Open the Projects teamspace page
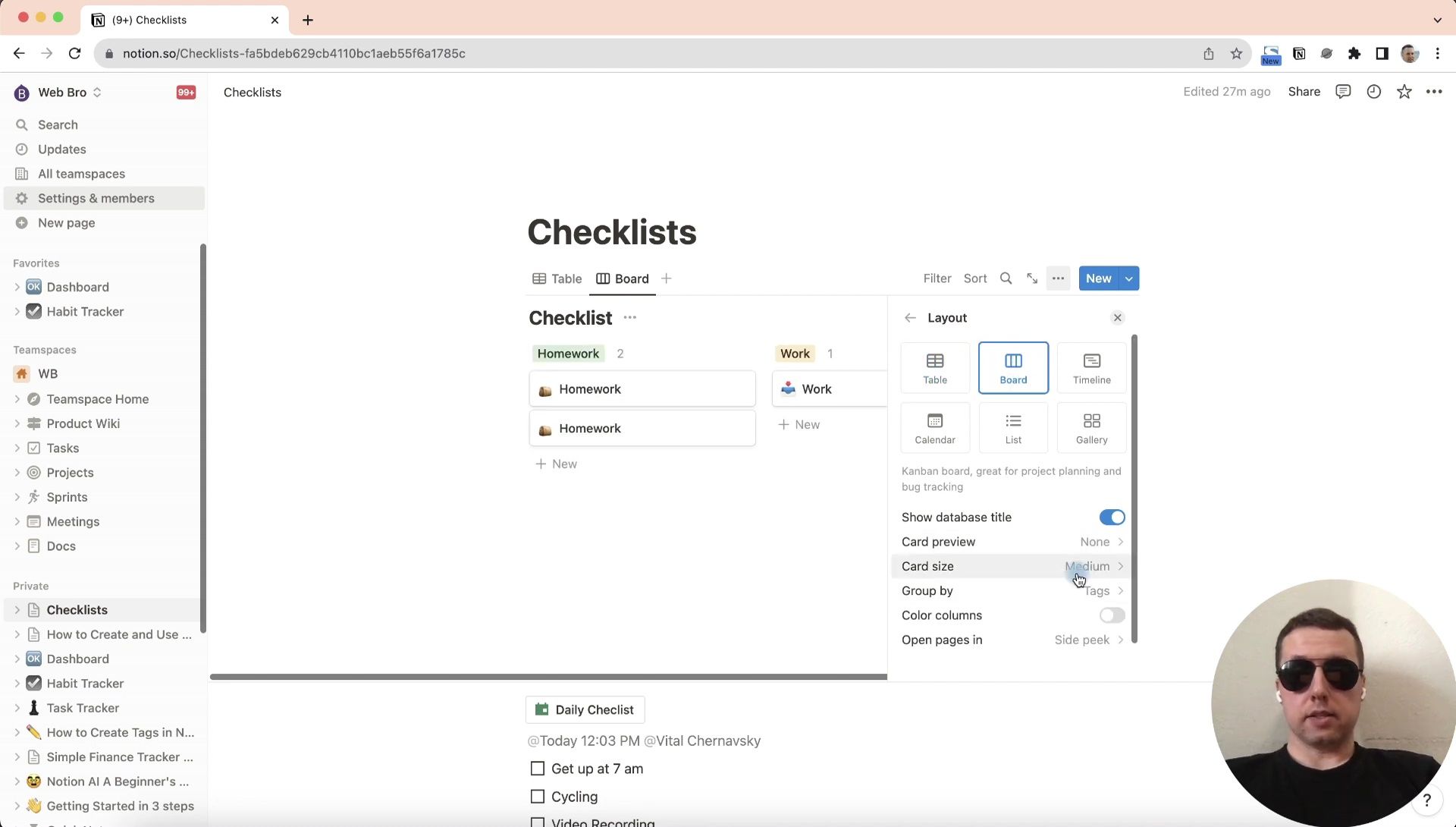The image size is (1456, 827). [x=70, y=473]
